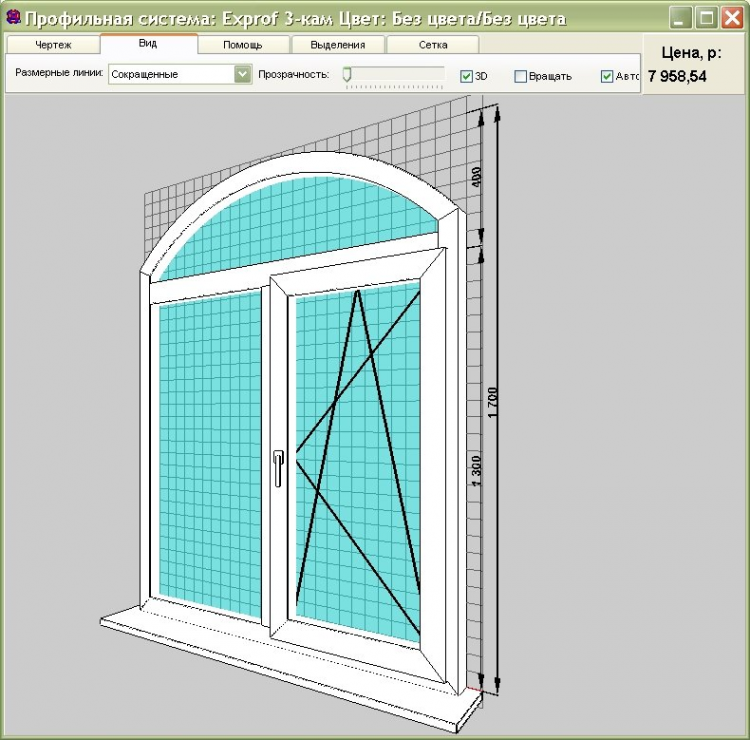The image size is (750, 740).
Task: Switch to the Сетка tab
Action: 433,45
